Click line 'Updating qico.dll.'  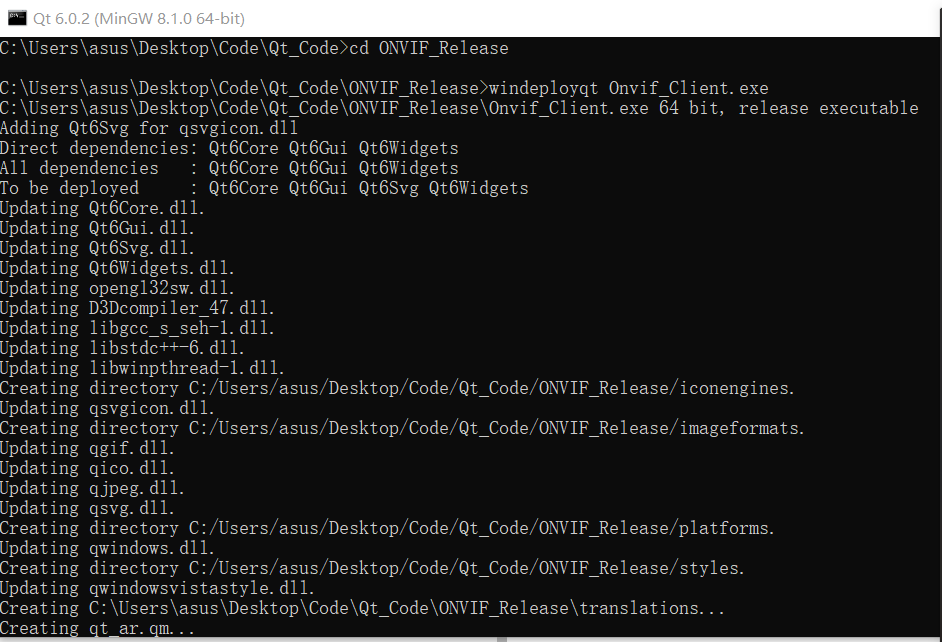pyautogui.click(x=87, y=468)
